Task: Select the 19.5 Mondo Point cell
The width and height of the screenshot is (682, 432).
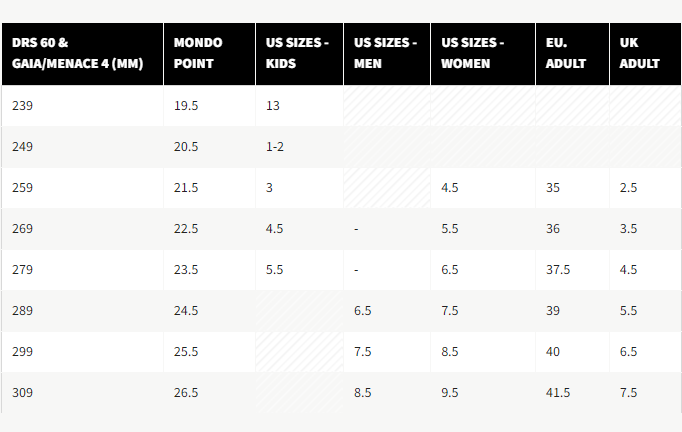Action: coord(186,105)
